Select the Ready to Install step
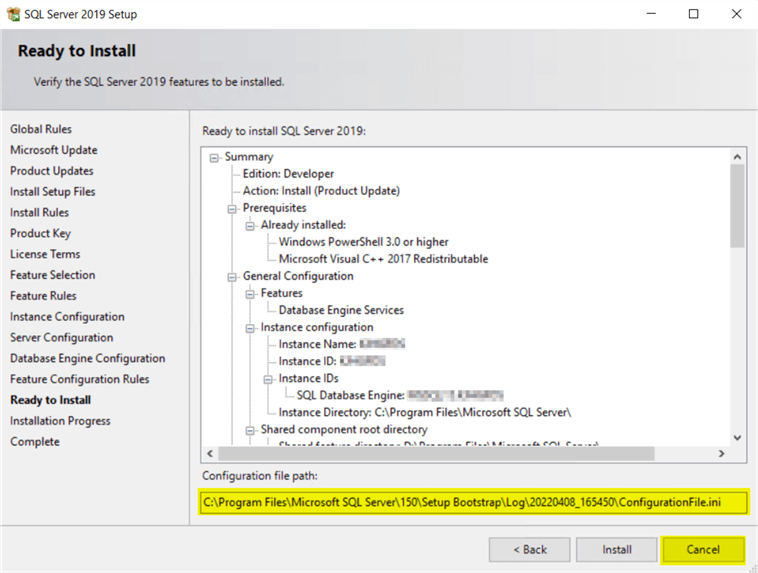 (x=51, y=400)
